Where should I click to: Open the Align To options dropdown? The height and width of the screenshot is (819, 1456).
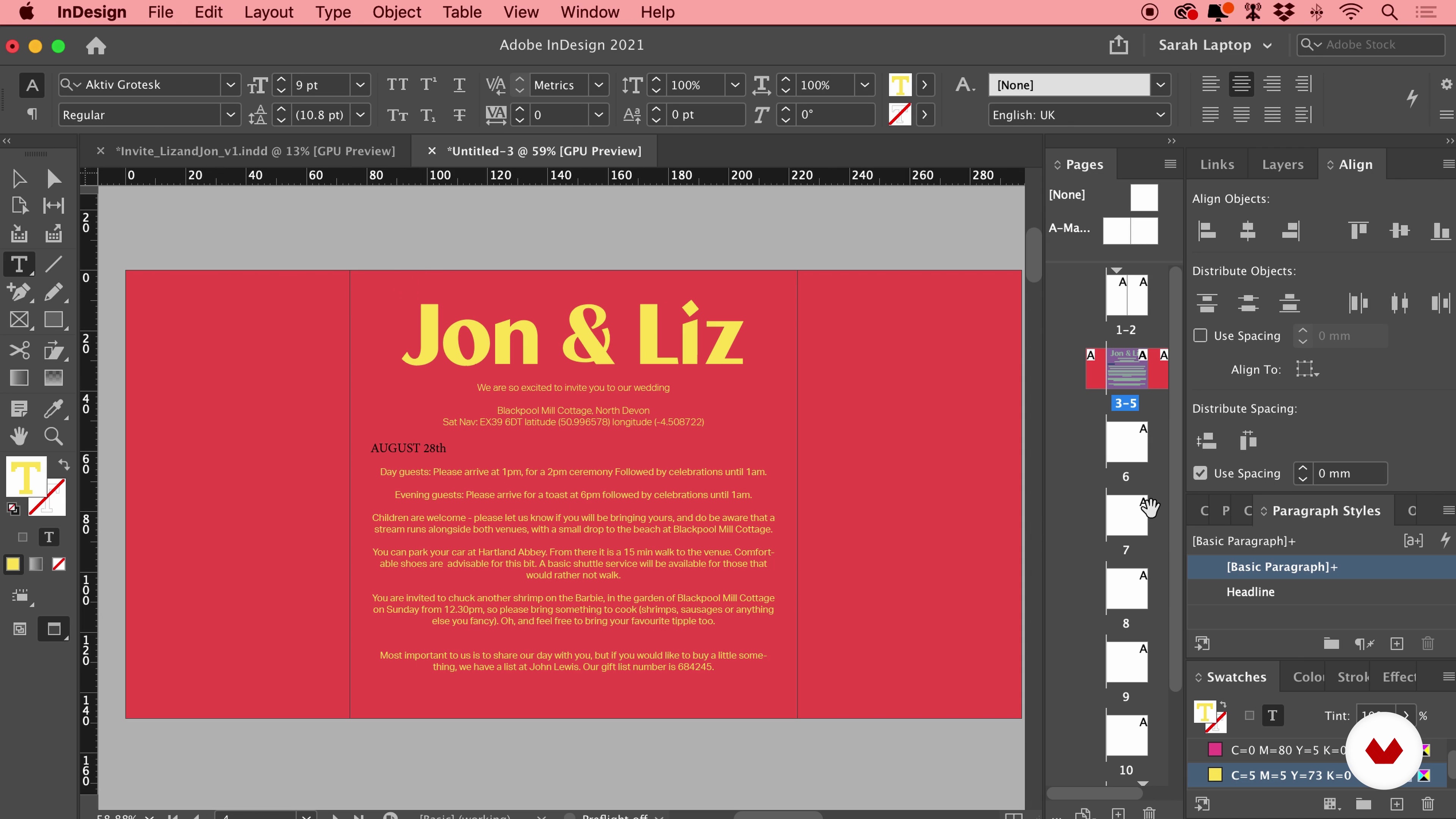[x=1307, y=369]
